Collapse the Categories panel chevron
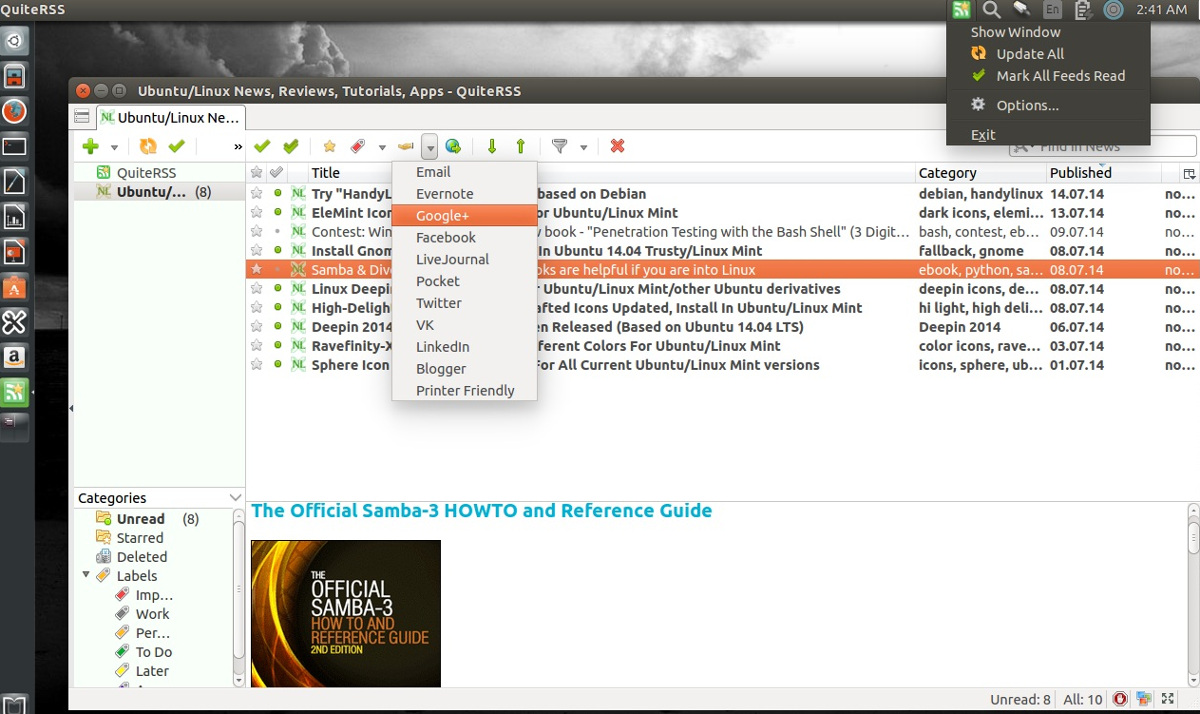 (235, 498)
